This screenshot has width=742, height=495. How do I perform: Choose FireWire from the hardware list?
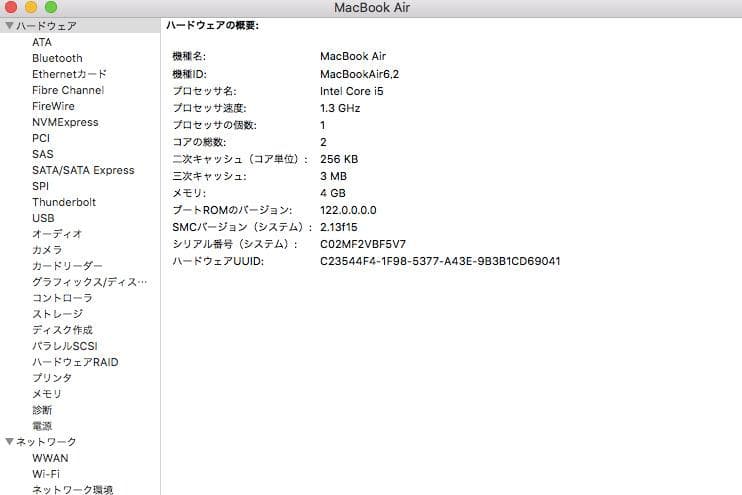(53, 106)
